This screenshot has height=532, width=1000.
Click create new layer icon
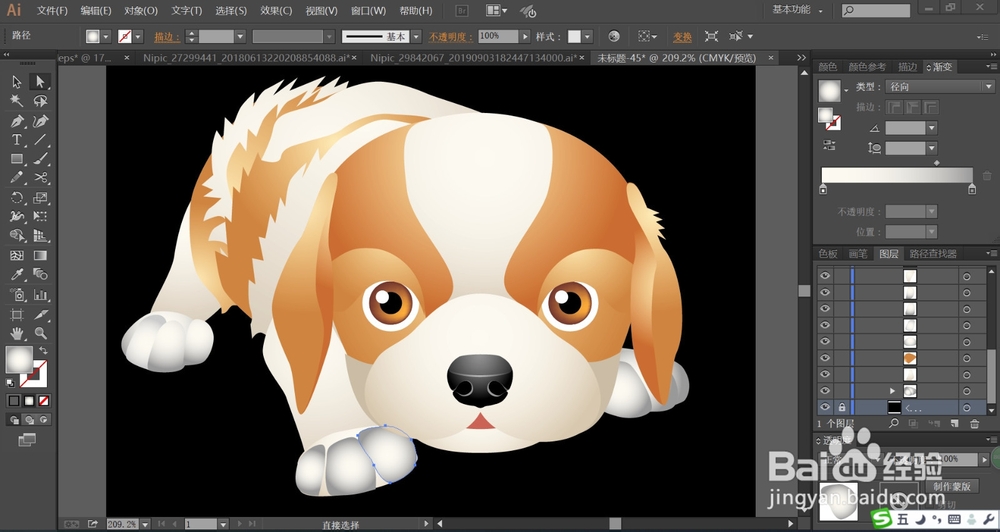(954, 424)
